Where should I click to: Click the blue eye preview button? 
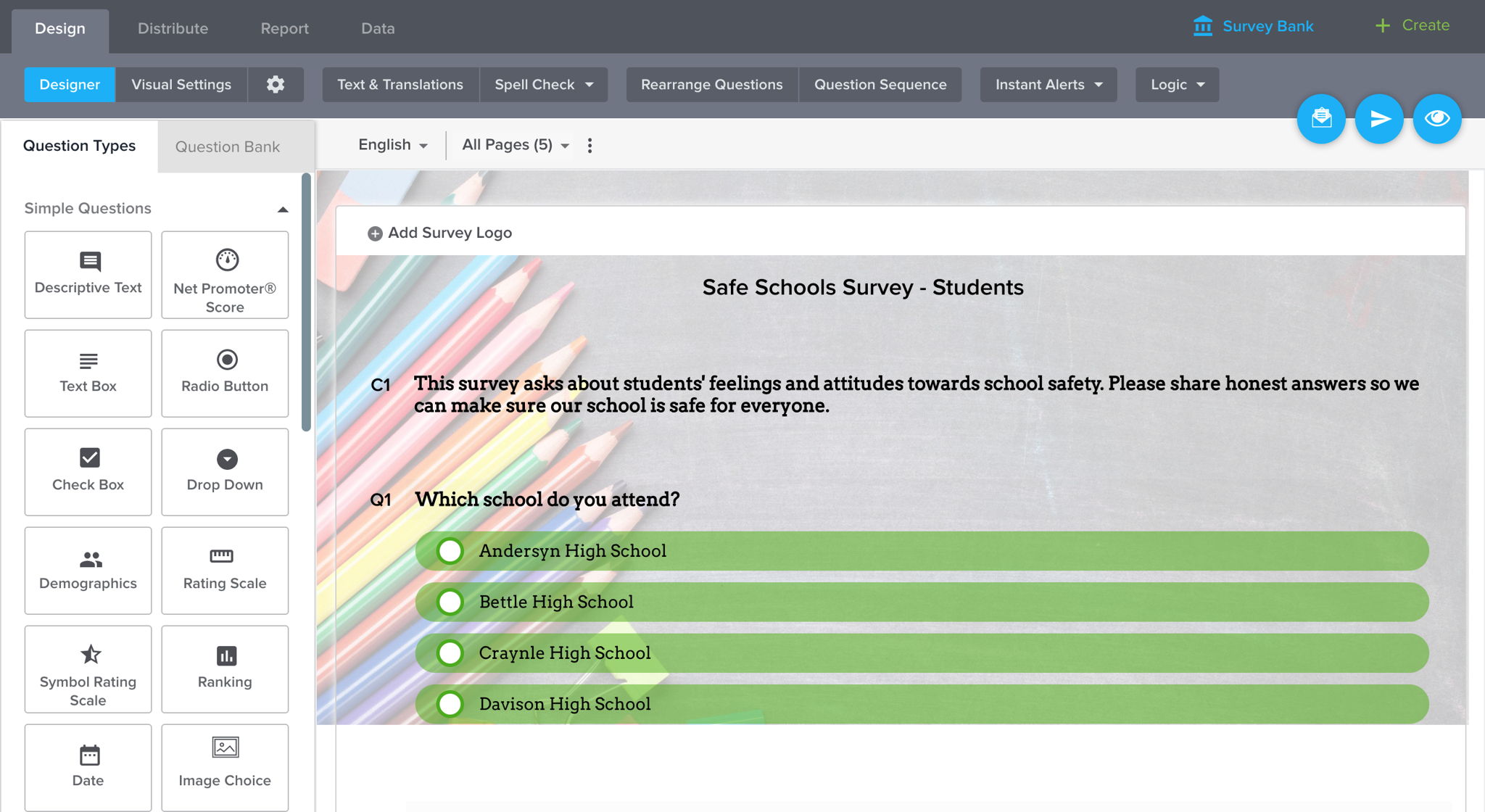coord(1436,119)
